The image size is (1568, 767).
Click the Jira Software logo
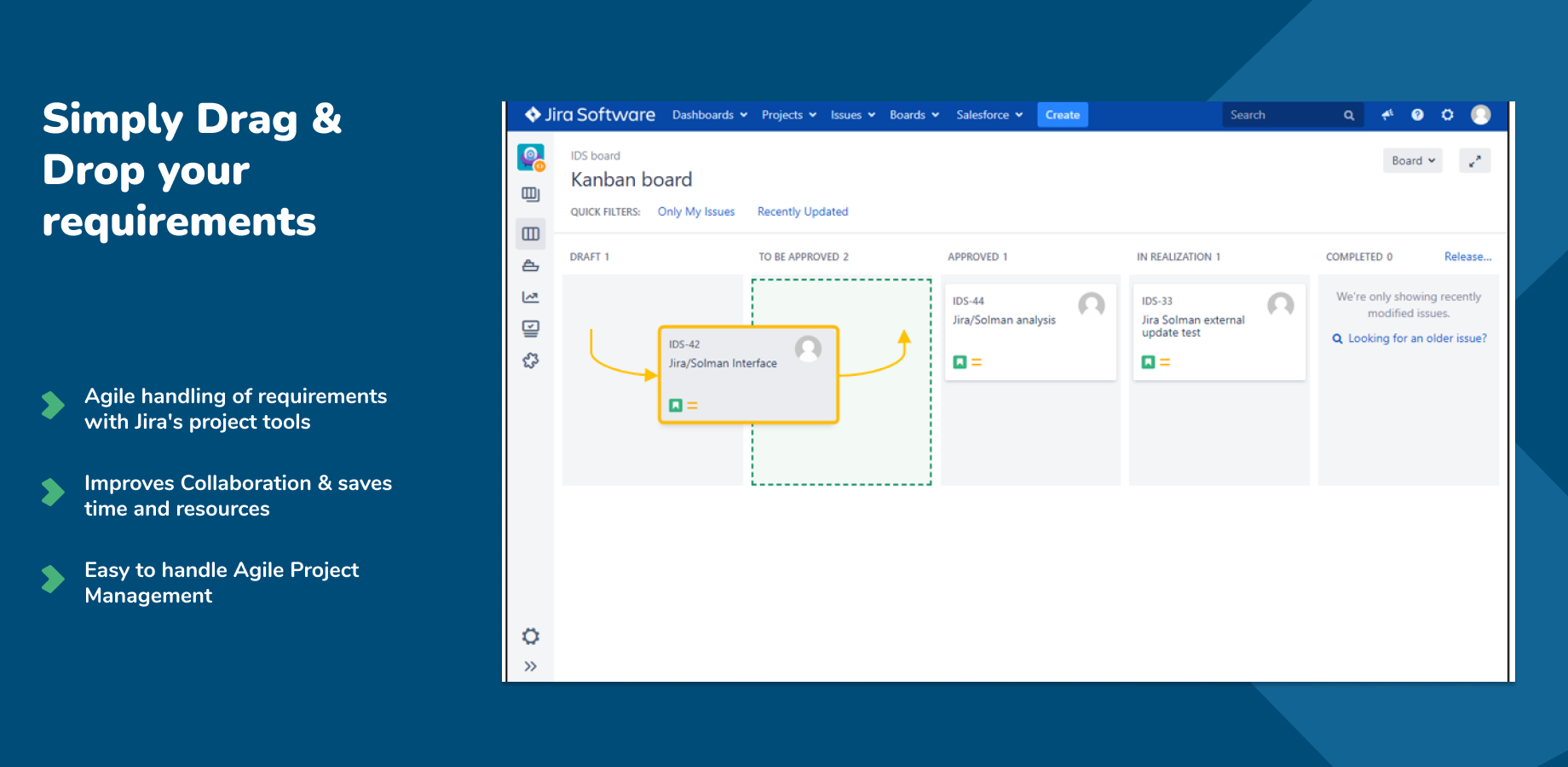[x=590, y=114]
